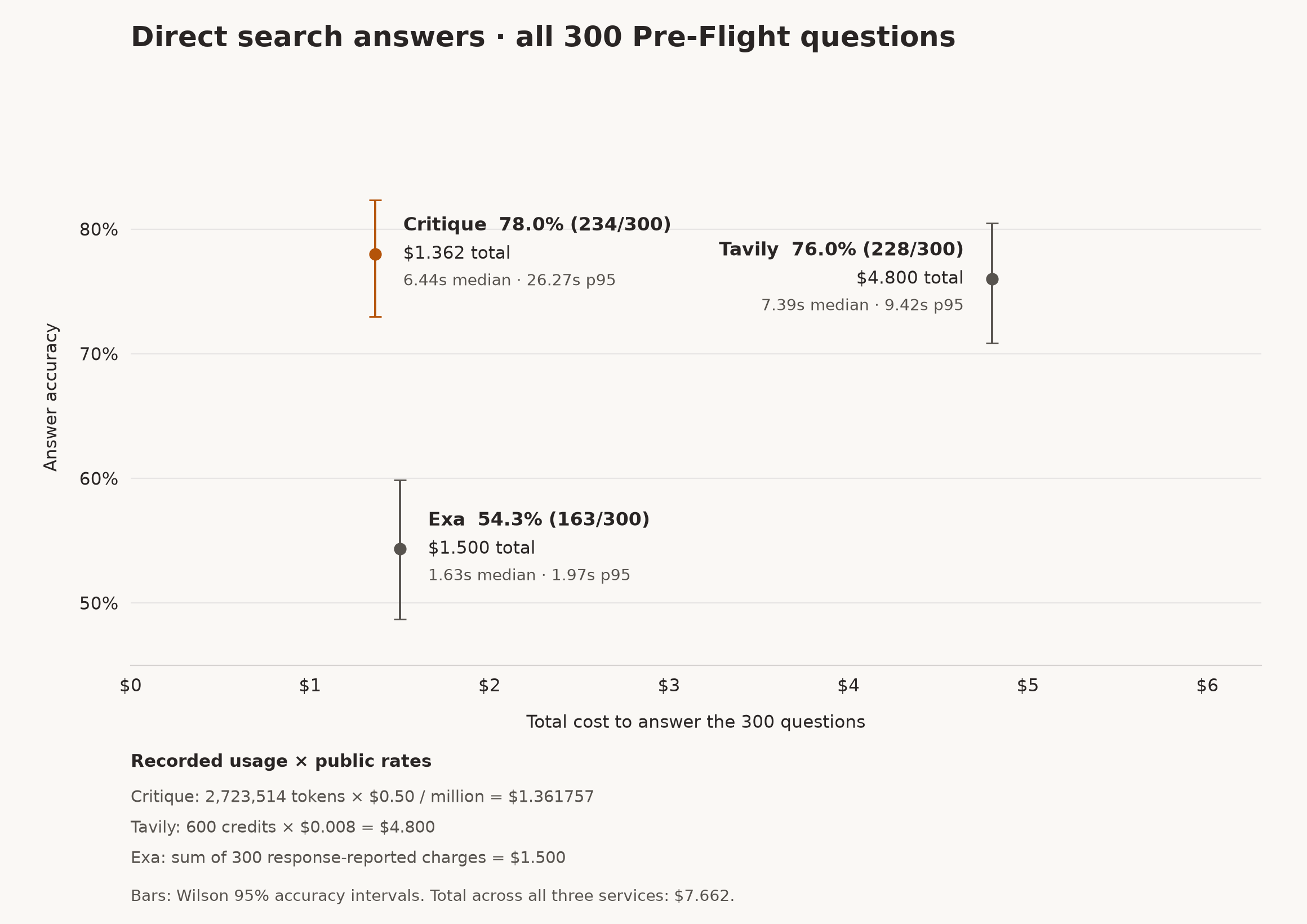Click the $3 x-axis tick label
Viewport: 1307px width, 924px height.
click(x=669, y=686)
